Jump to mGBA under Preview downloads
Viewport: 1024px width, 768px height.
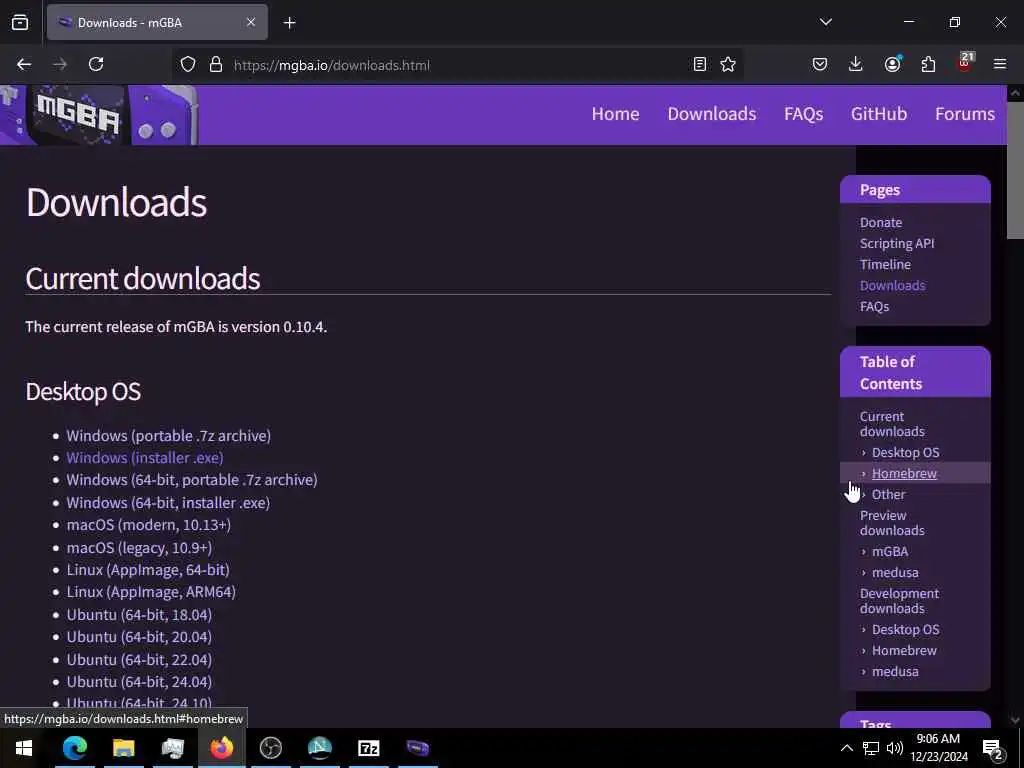(x=889, y=552)
